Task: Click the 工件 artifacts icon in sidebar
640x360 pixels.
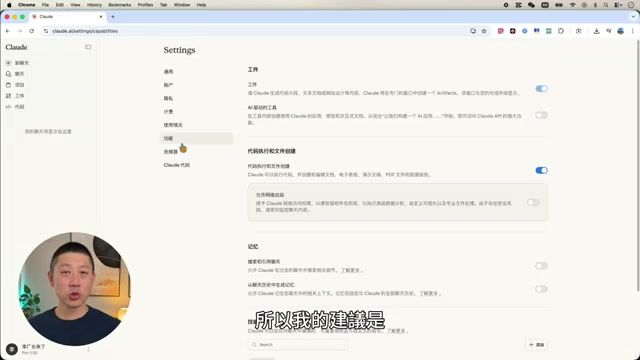Action: click(x=9, y=96)
